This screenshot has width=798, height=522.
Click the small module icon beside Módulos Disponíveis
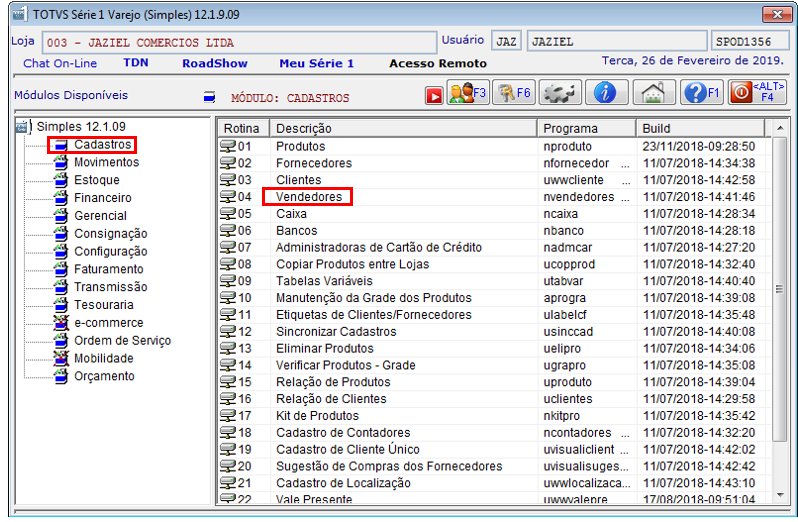pos(209,97)
